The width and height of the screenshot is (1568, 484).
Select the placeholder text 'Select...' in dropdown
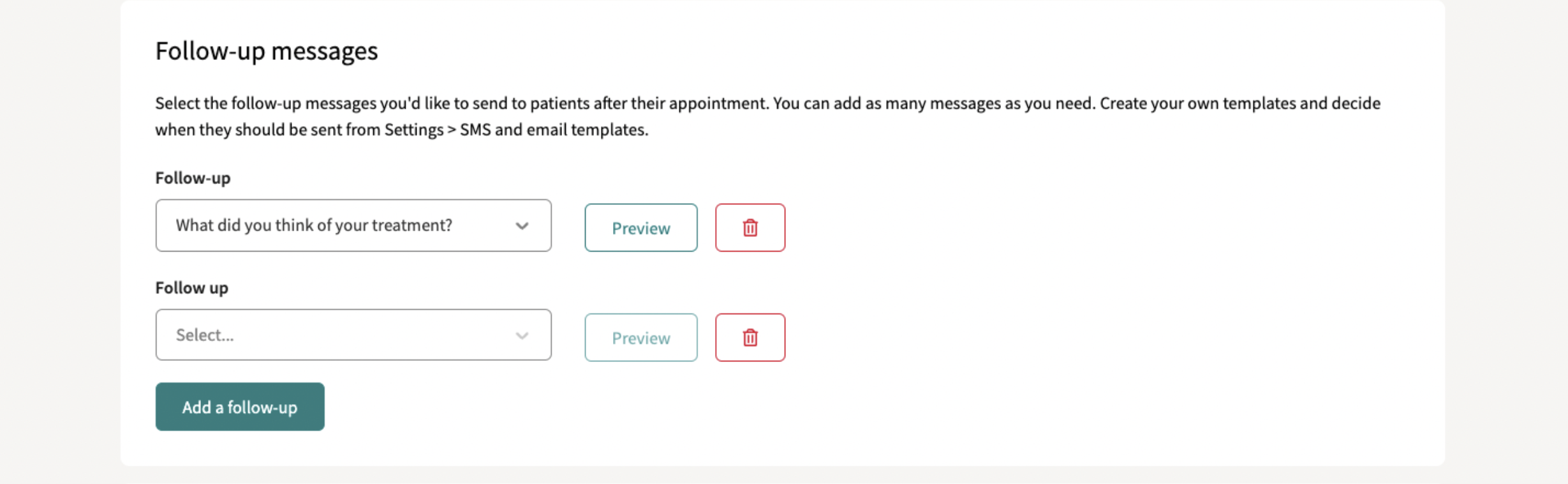[205, 335]
